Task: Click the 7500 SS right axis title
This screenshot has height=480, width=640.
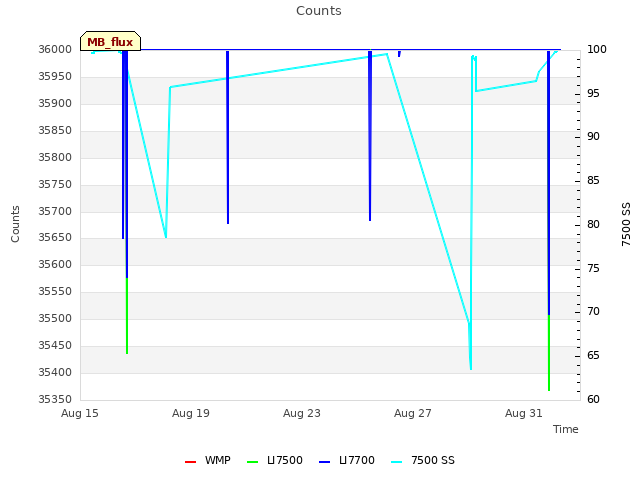Action: (x=626, y=224)
